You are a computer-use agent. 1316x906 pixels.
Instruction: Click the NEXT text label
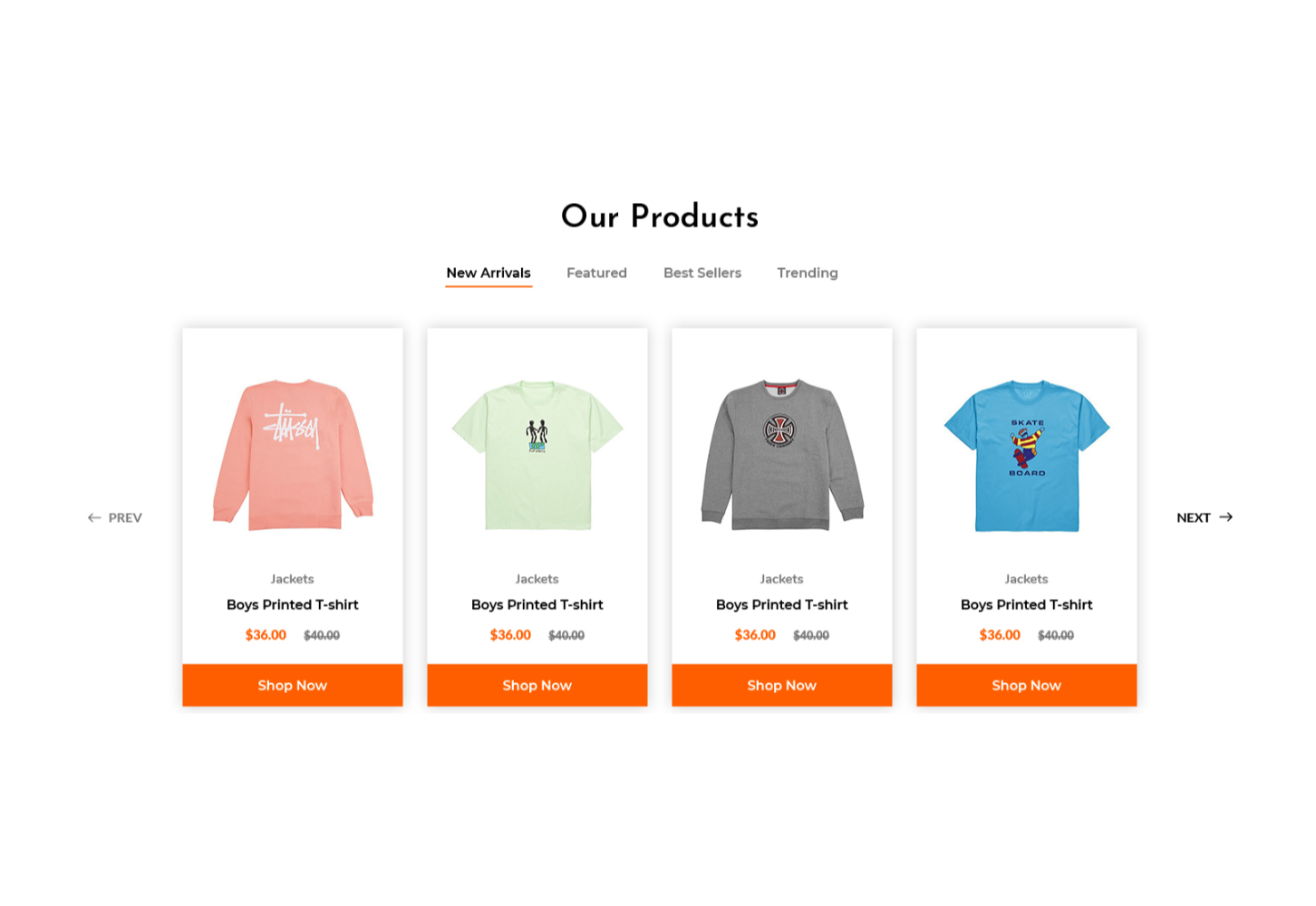pos(1194,518)
